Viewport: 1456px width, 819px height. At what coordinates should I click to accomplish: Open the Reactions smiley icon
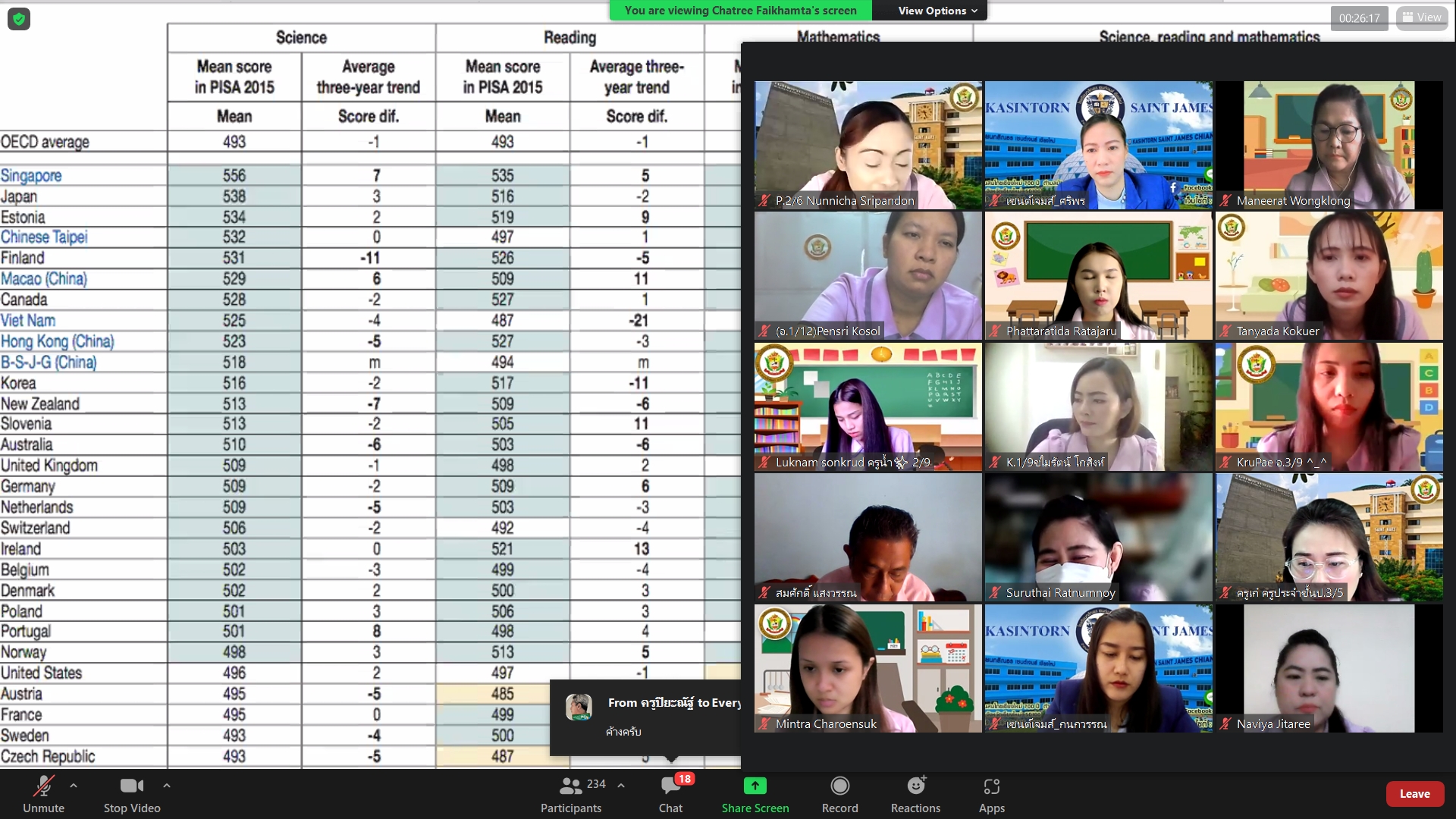(915, 786)
